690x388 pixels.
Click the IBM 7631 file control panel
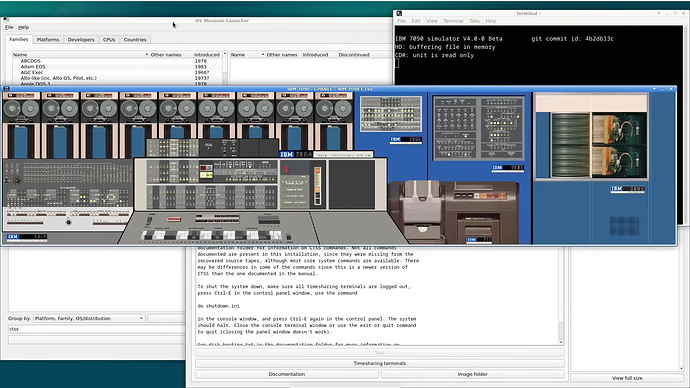click(x=479, y=128)
